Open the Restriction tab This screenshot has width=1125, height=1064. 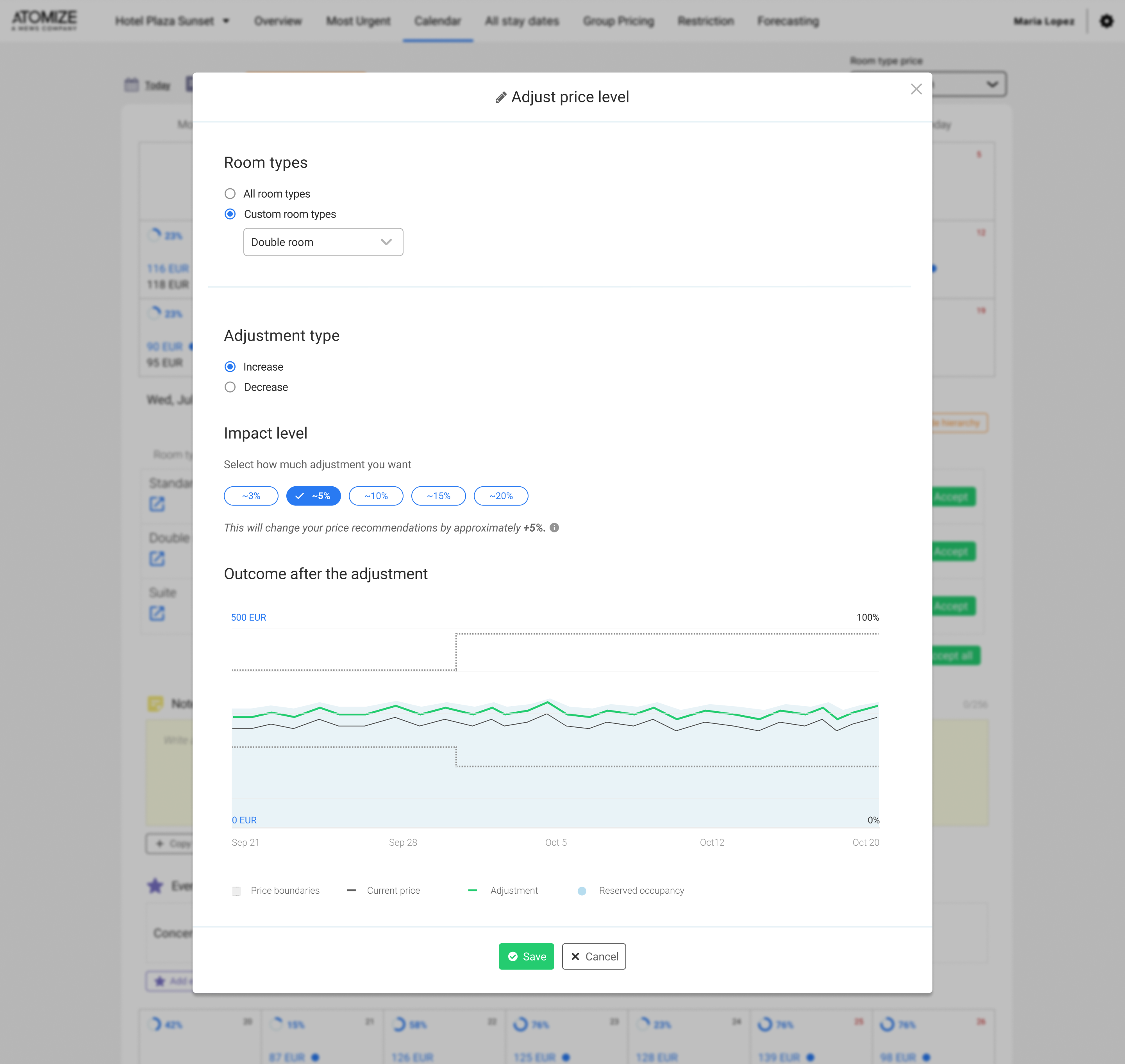click(x=705, y=21)
